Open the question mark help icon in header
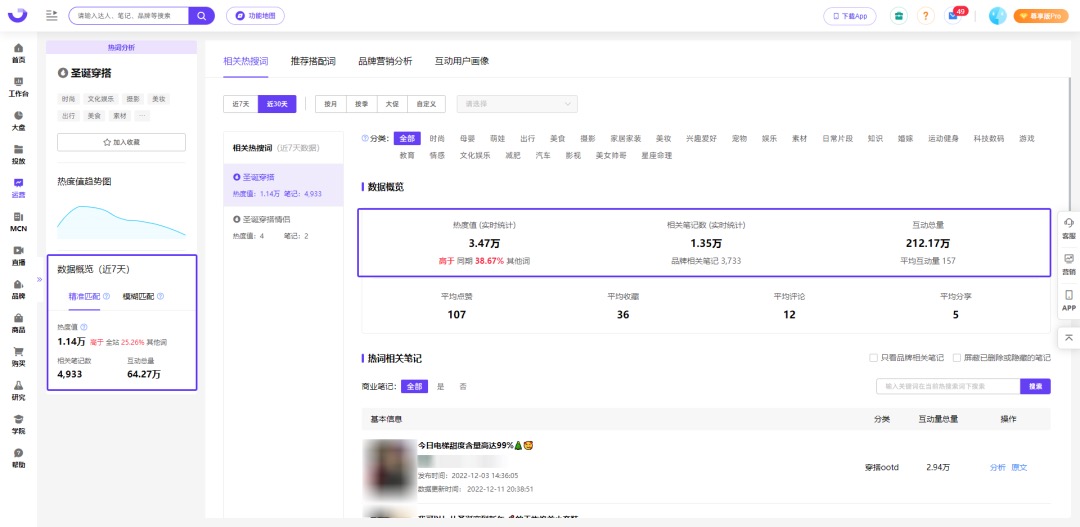The width and height of the screenshot is (1080, 527). coord(926,16)
